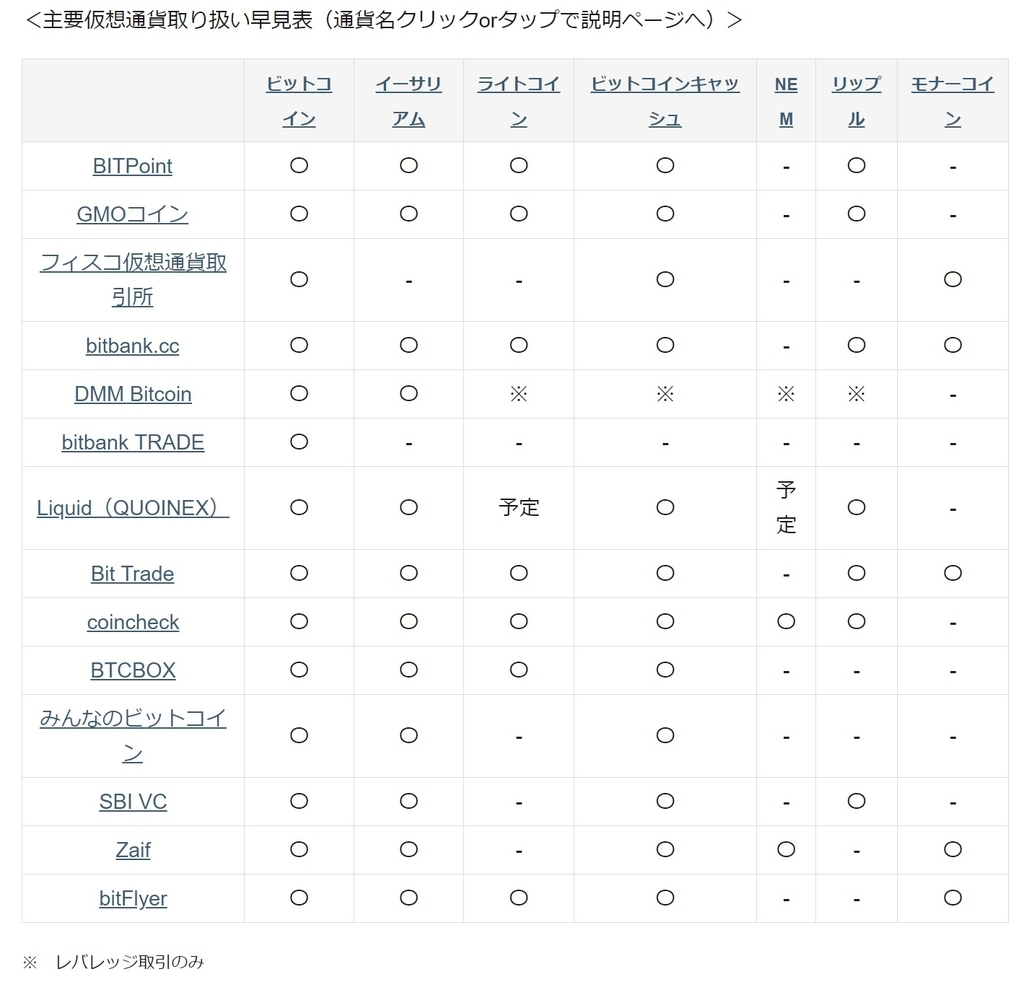Viewport: 1024px width, 982px height.
Task: Click the dash in みんなのビットコイン's ライトコイン cell
Action: pyautogui.click(x=519, y=738)
